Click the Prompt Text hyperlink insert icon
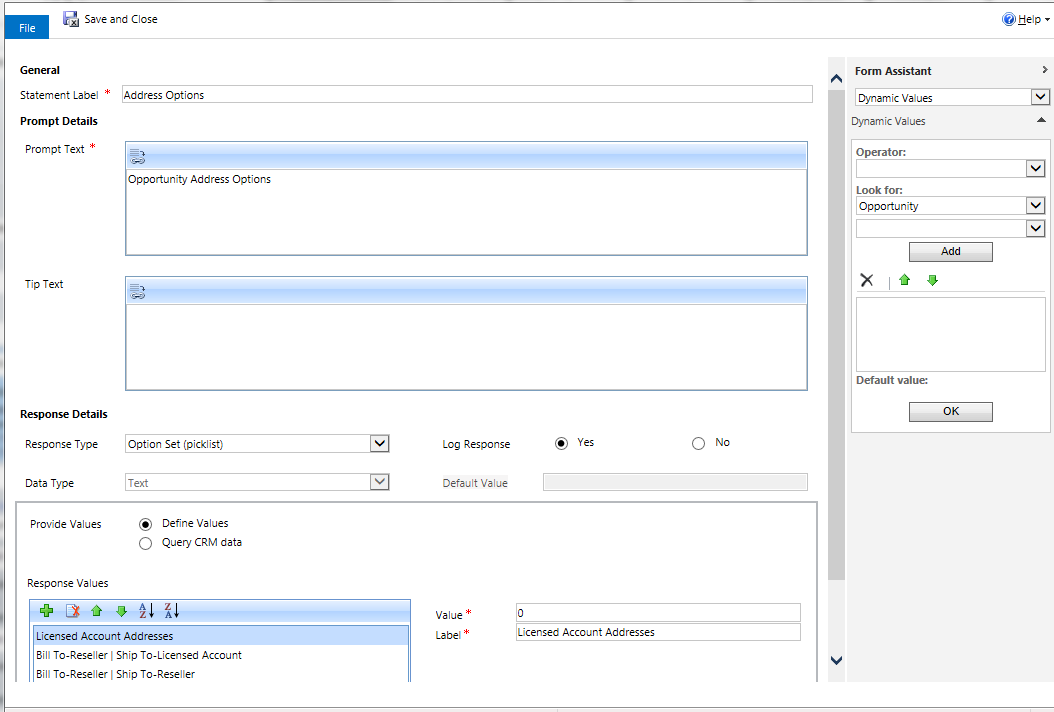1054x712 pixels. [x=138, y=155]
